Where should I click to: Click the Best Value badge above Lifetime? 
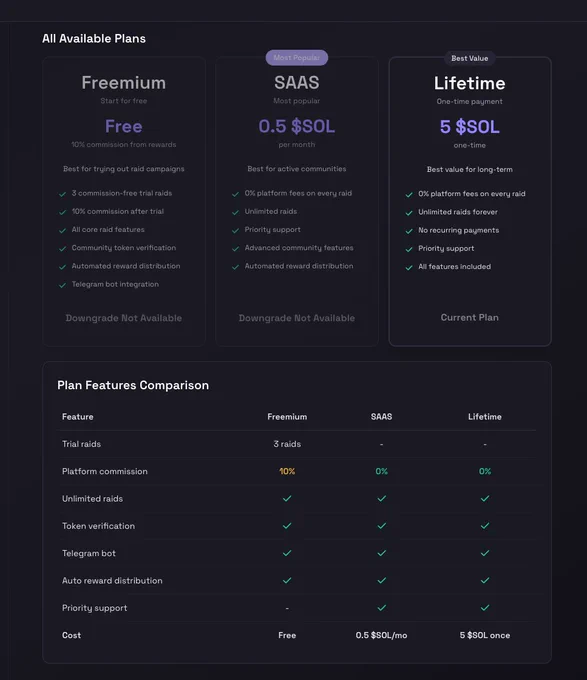point(470,58)
